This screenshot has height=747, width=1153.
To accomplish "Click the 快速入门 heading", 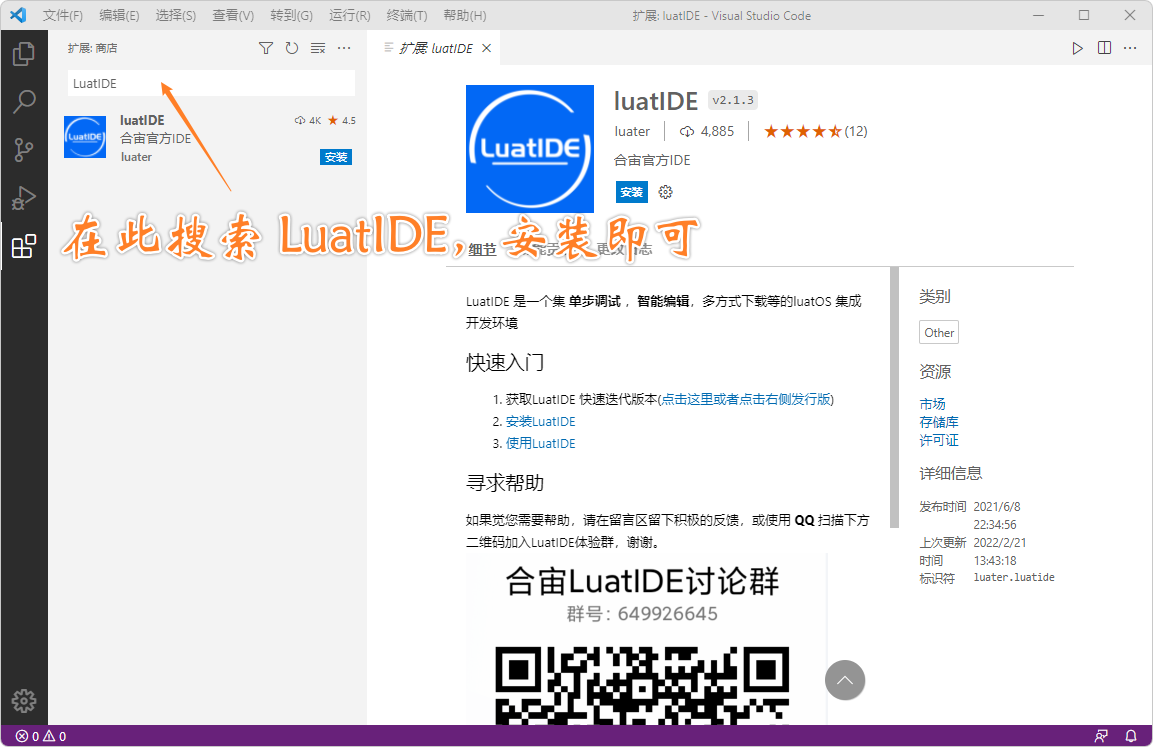I will tap(505, 362).
